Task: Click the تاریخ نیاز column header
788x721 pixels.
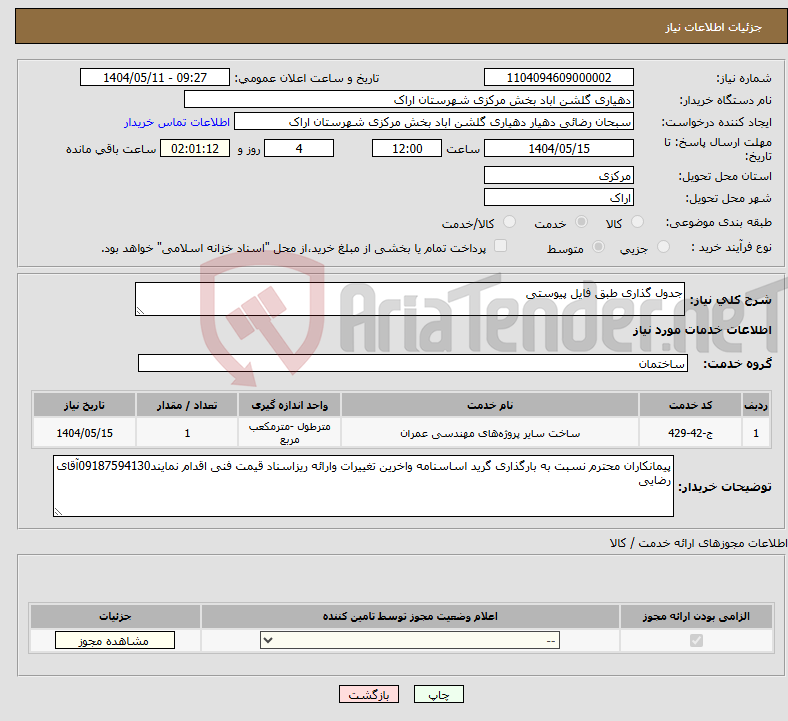Action: pyautogui.click(x=84, y=405)
